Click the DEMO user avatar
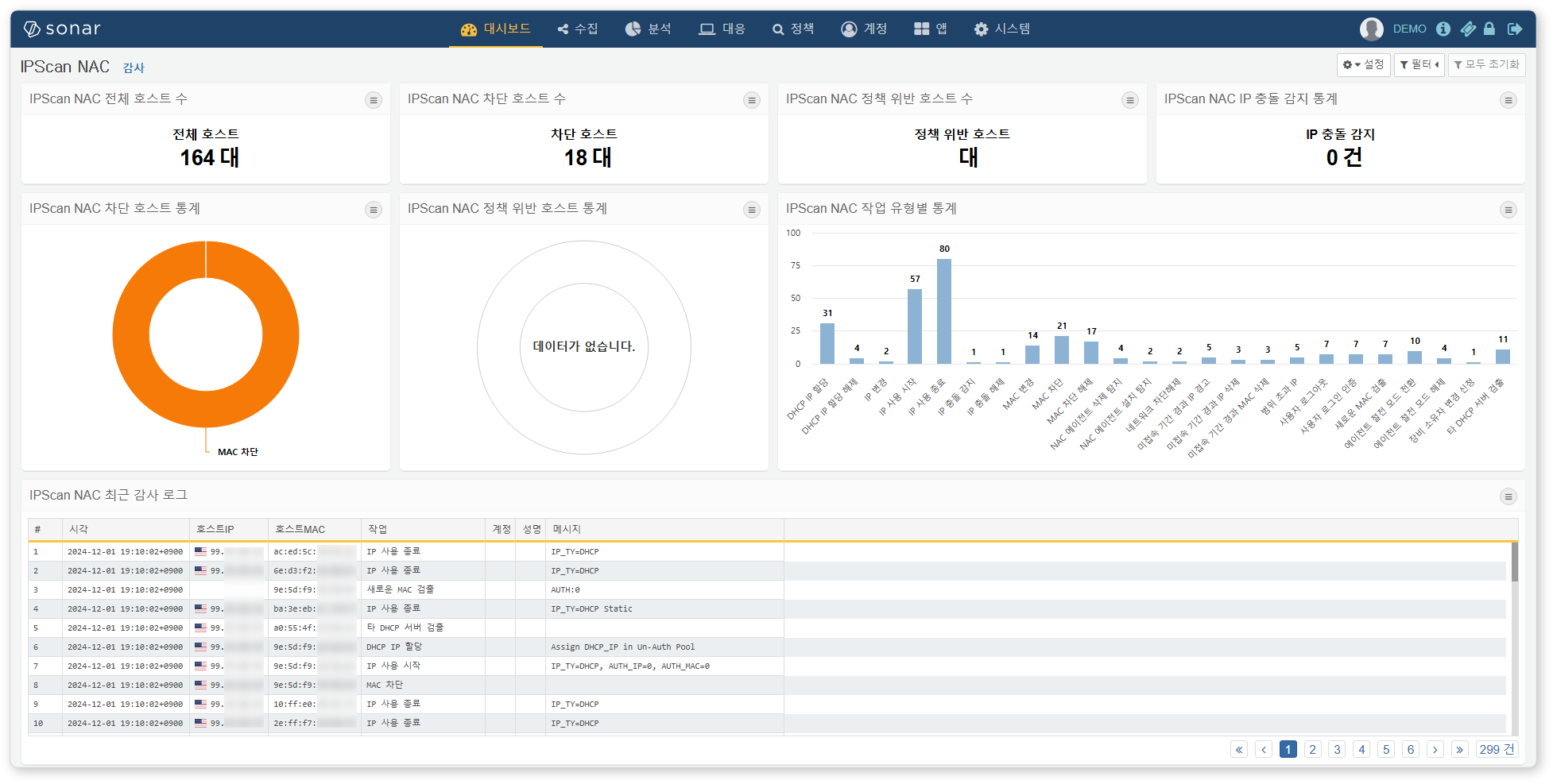 [1372, 29]
